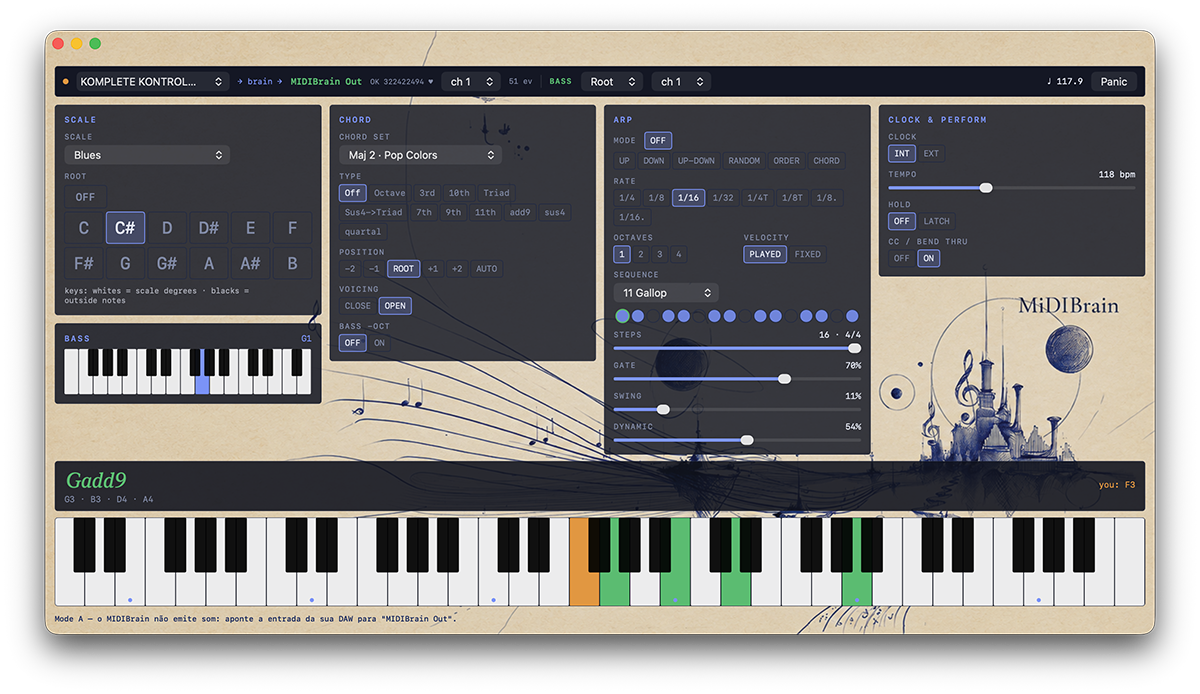Select CLOSE voicing
Image resolution: width=1200 pixels, height=694 pixels.
[x=358, y=306]
